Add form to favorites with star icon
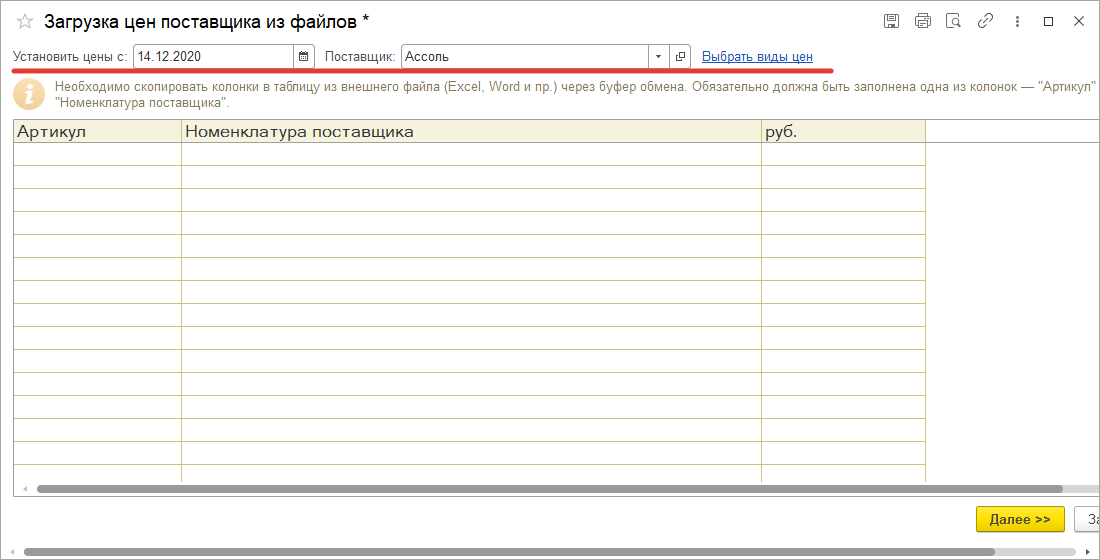Screen dimensions: 1100x560 25,21
